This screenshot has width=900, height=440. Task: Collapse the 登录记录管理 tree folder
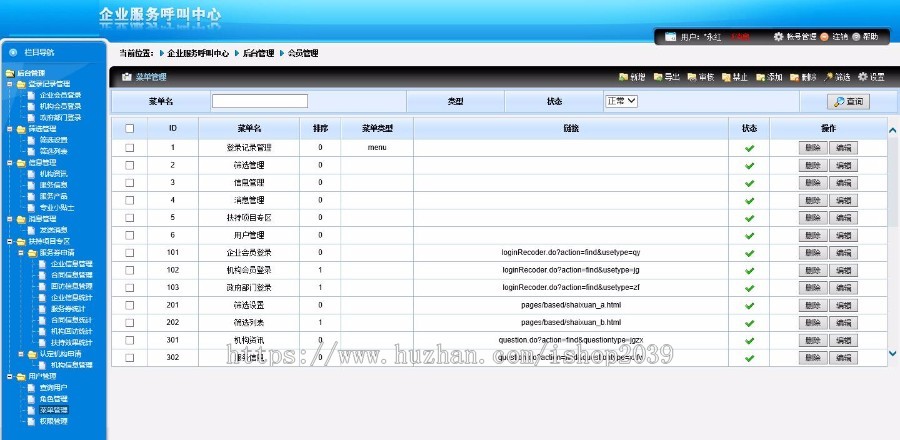(x=9, y=84)
